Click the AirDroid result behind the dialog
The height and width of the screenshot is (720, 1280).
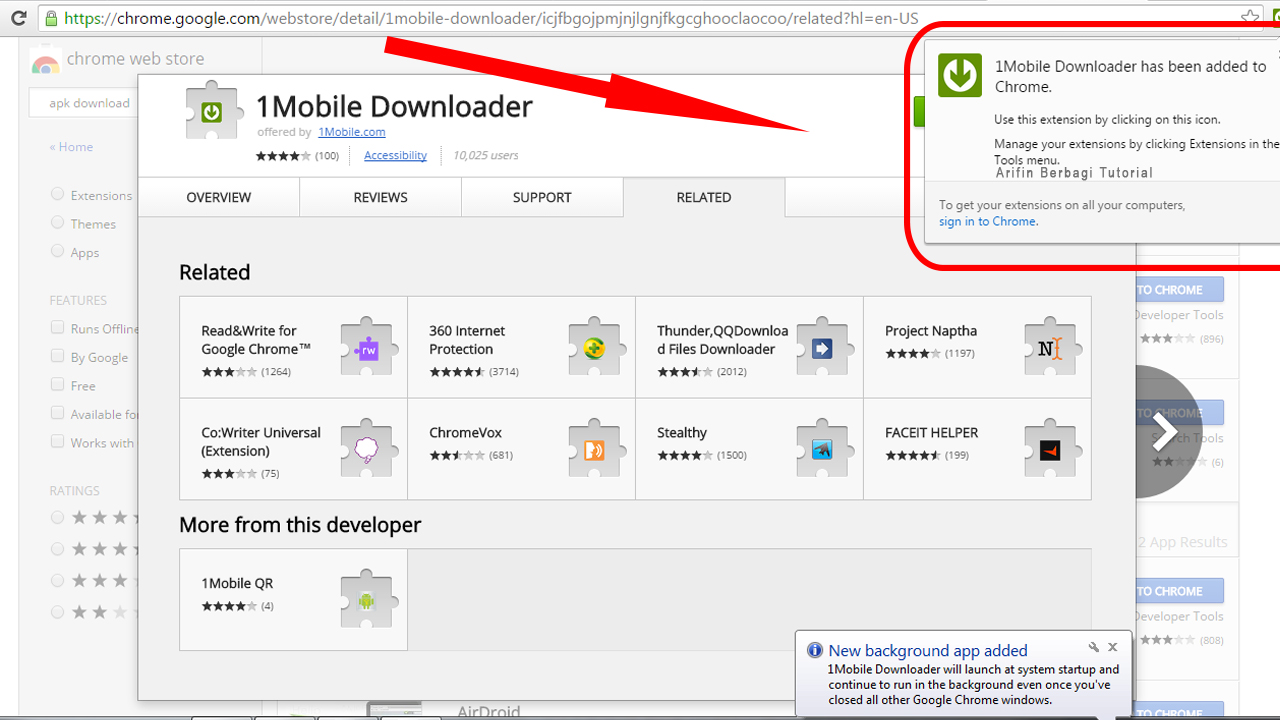(489, 711)
